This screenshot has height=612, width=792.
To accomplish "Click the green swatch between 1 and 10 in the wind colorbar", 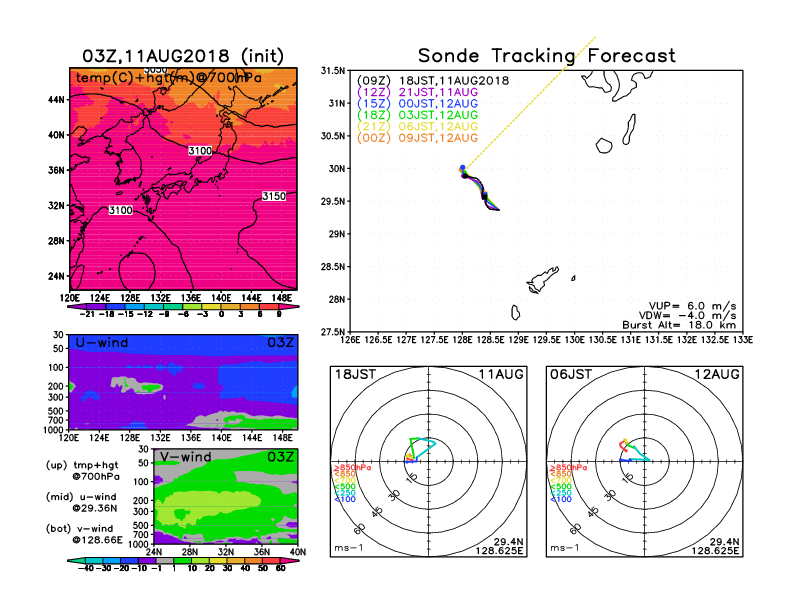I will 182,560.
